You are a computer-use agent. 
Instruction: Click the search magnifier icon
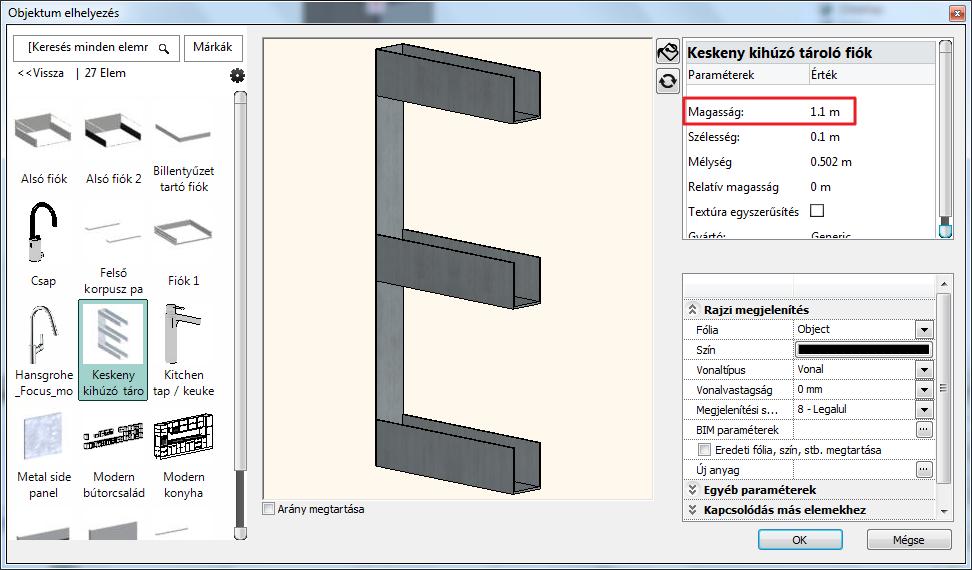[x=164, y=48]
